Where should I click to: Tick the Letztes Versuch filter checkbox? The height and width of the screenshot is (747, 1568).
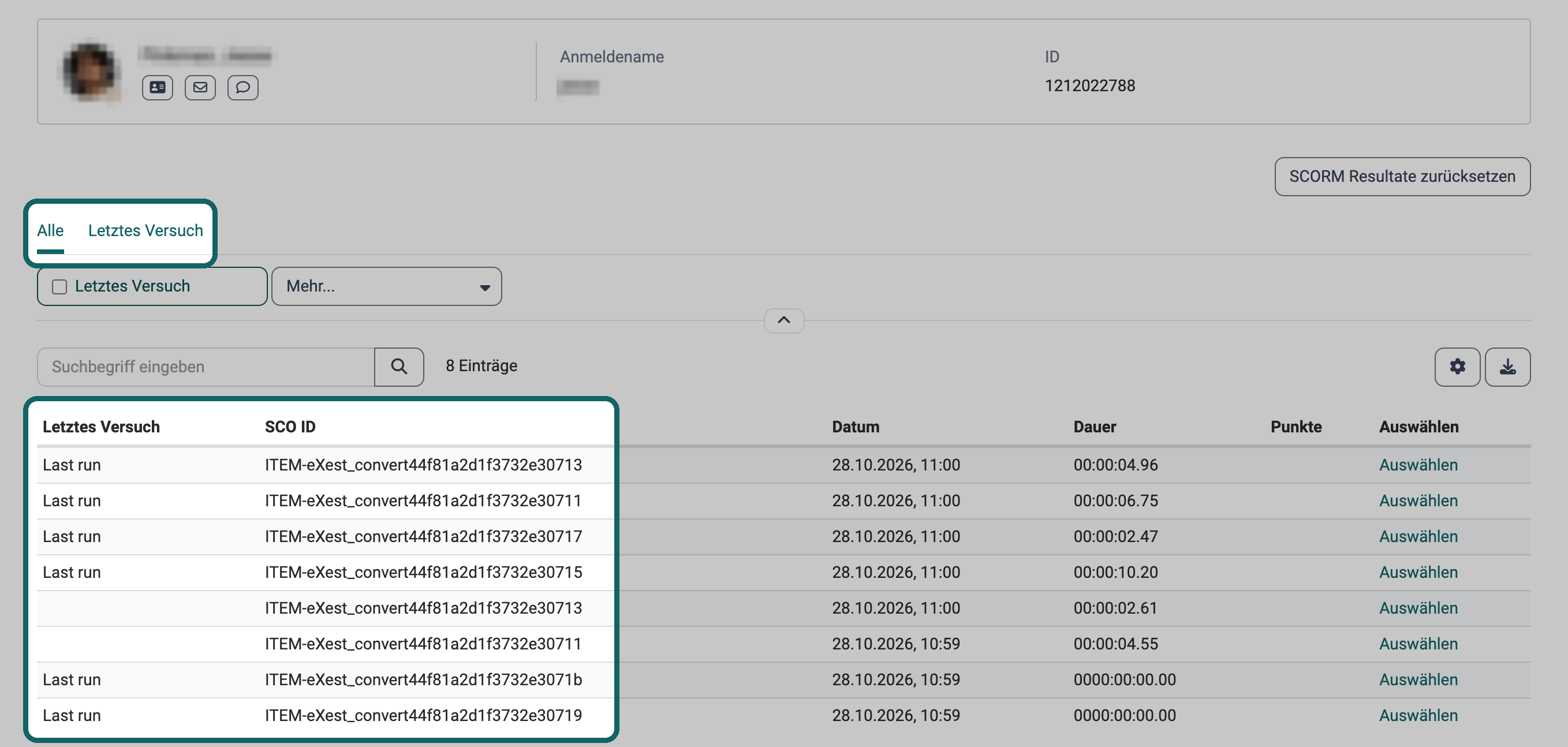(x=59, y=286)
